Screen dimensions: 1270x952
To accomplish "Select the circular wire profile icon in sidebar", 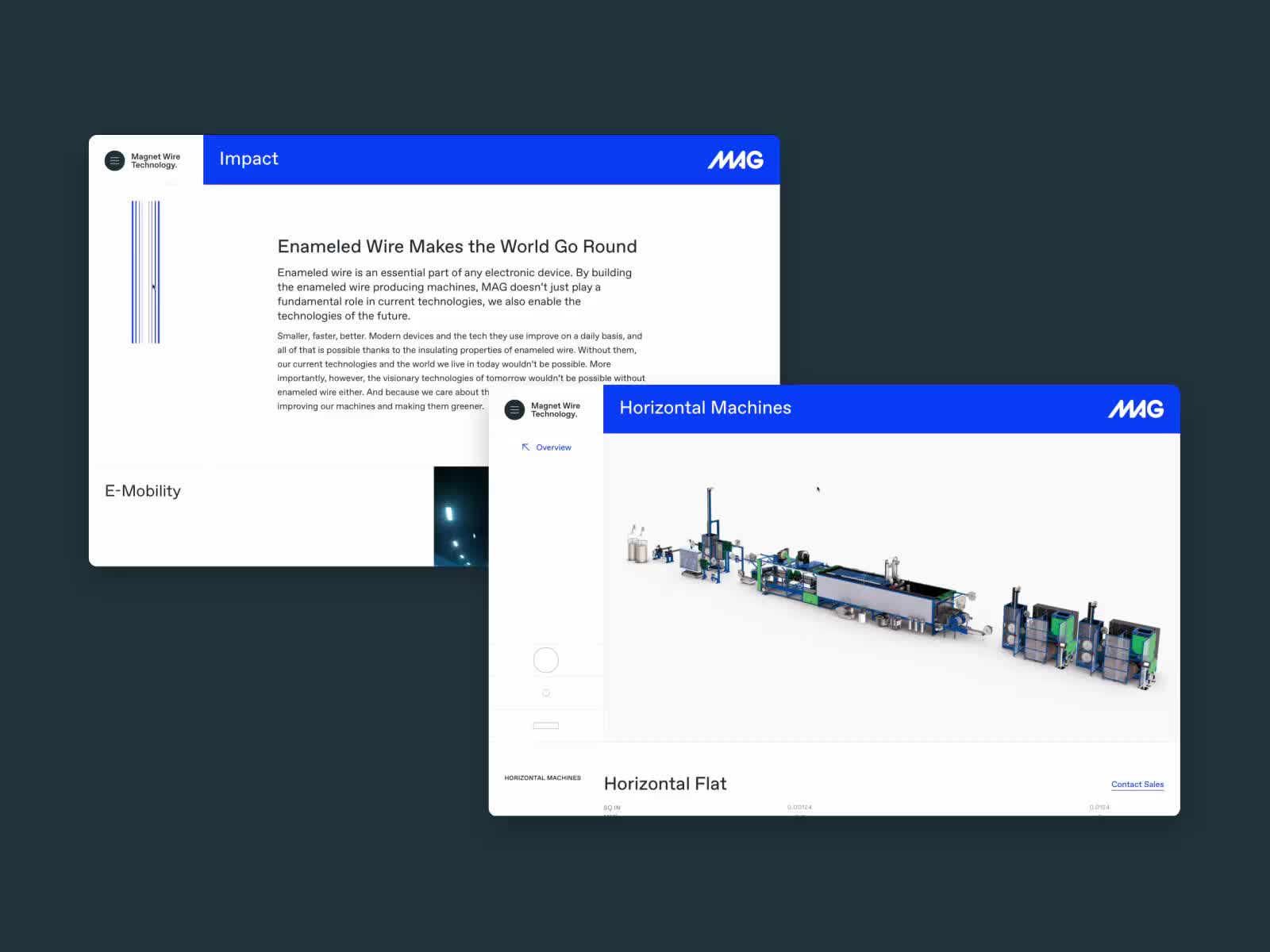I will coord(545,660).
